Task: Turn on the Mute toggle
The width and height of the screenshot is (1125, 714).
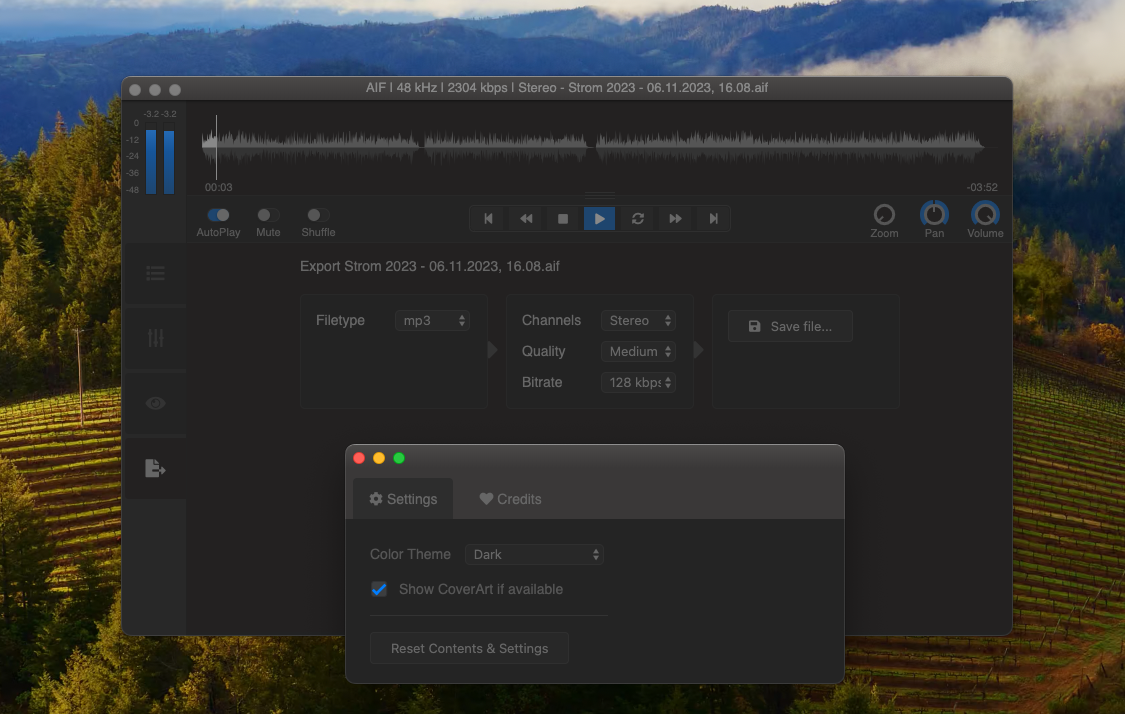Action: click(x=267, y=215)
